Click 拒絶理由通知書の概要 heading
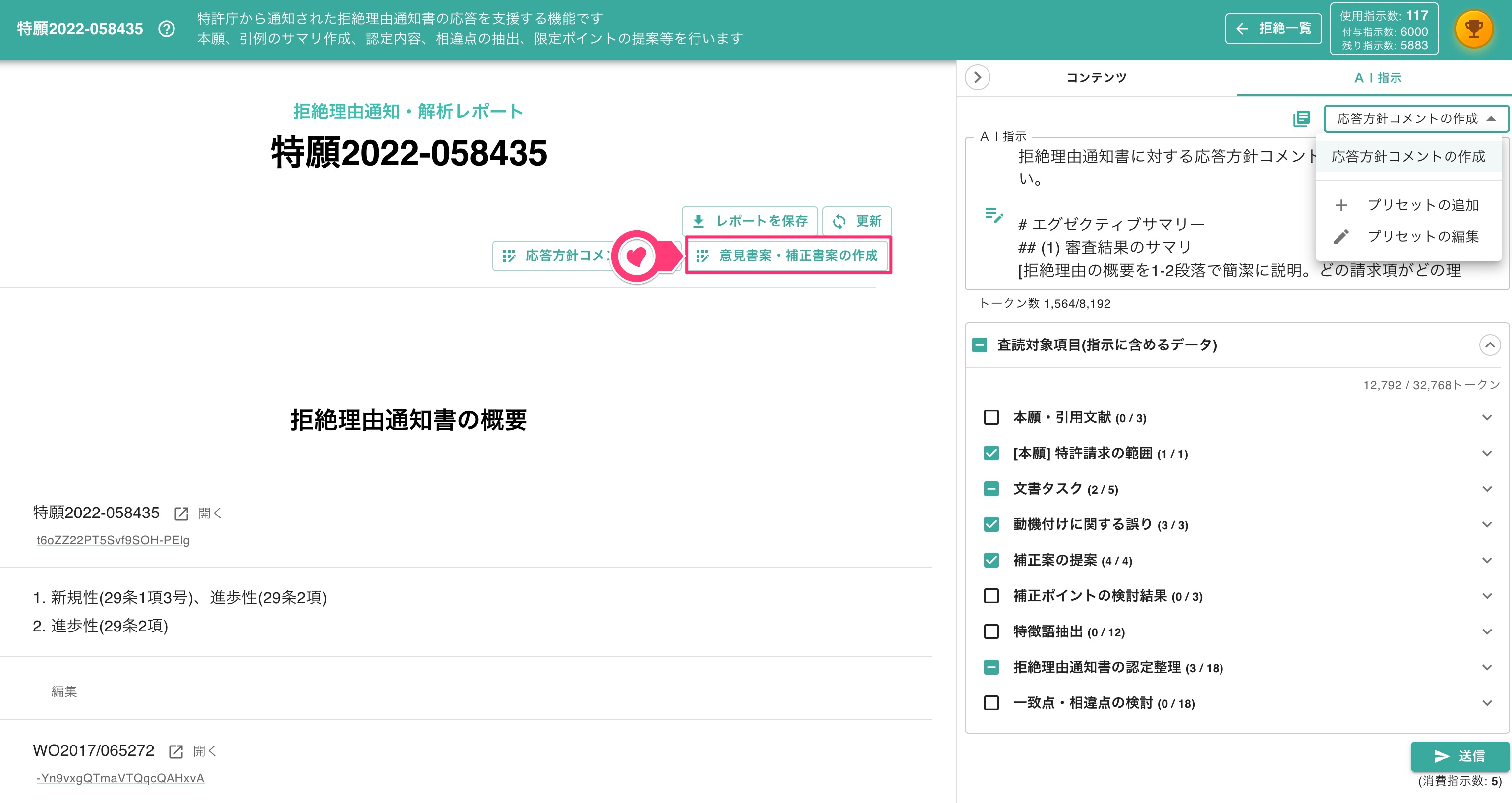 tap(408, 420)
